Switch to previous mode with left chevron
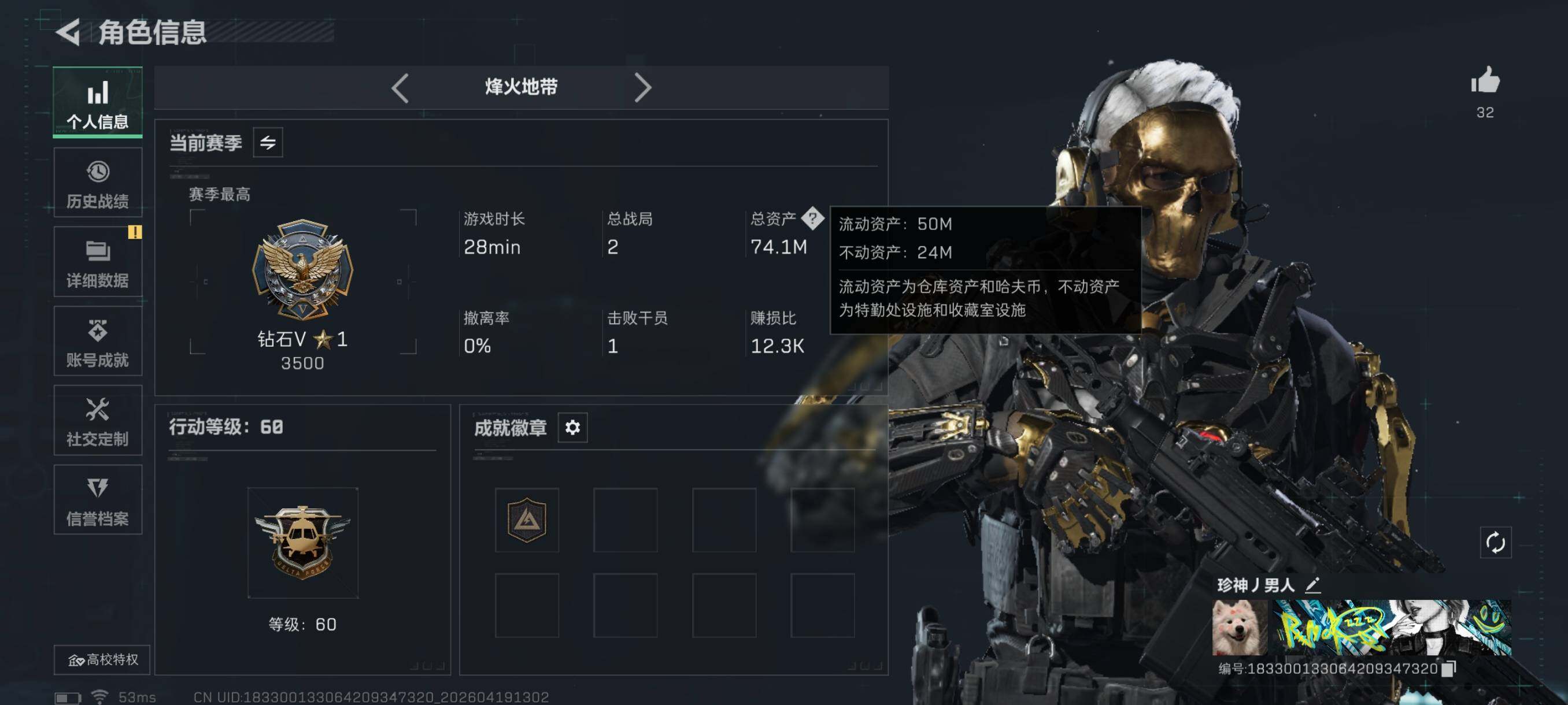Image resolution: width=1568 pixels, height=705 pixels. click(x=400, y=88)
